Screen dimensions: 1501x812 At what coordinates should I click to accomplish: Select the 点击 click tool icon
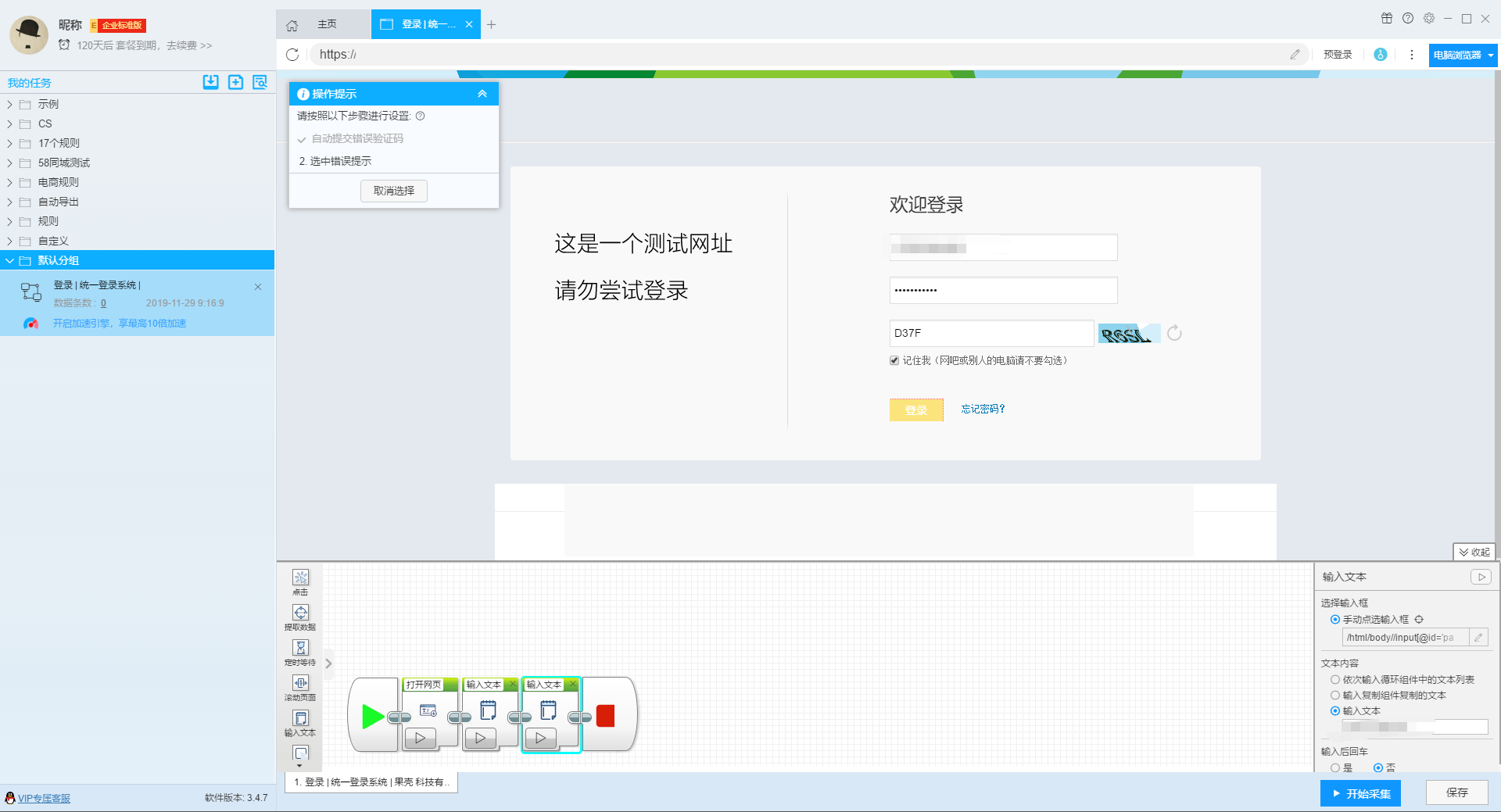pos(300,578)
